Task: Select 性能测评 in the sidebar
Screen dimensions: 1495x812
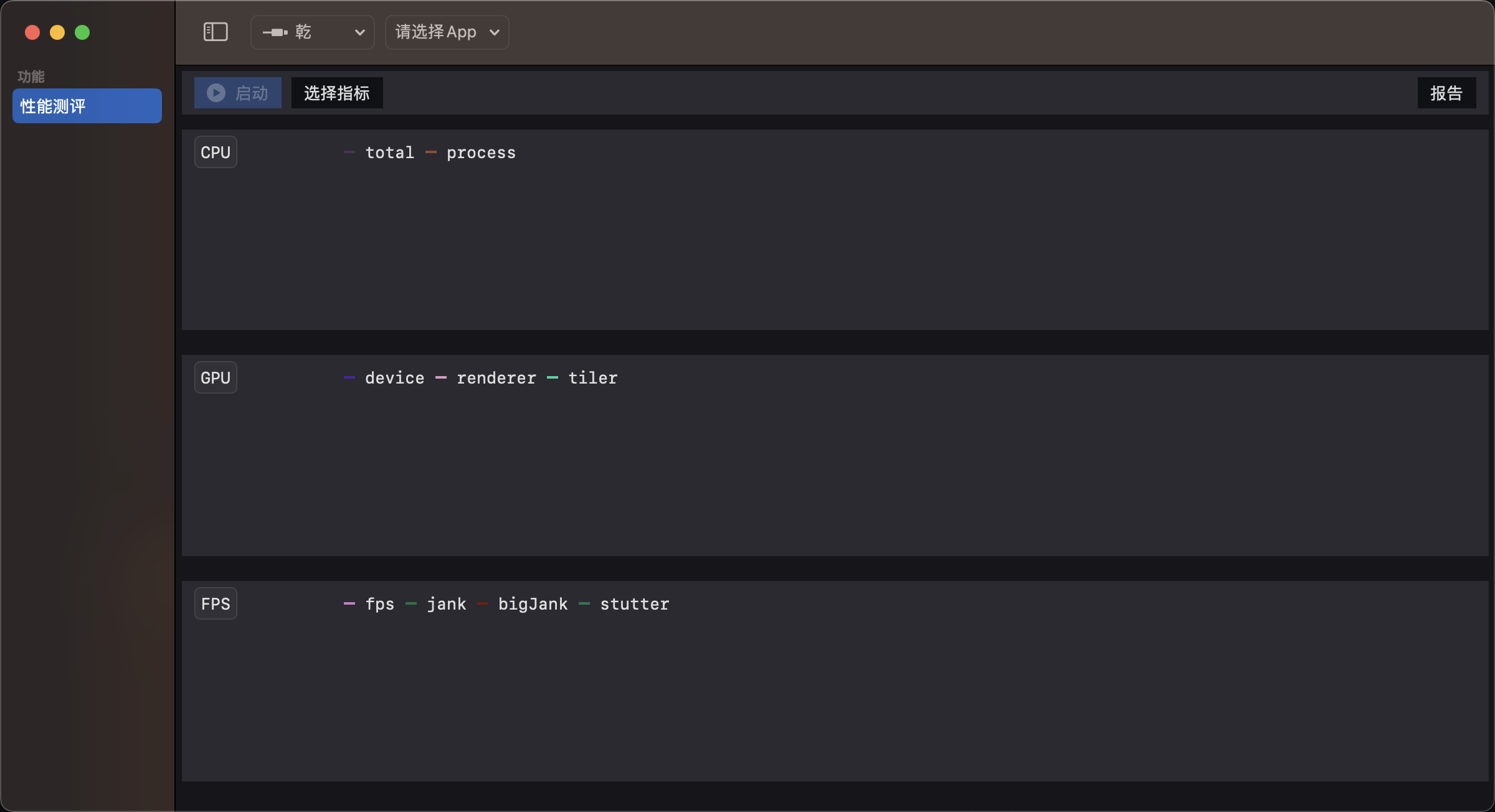Action: point(87,106)
